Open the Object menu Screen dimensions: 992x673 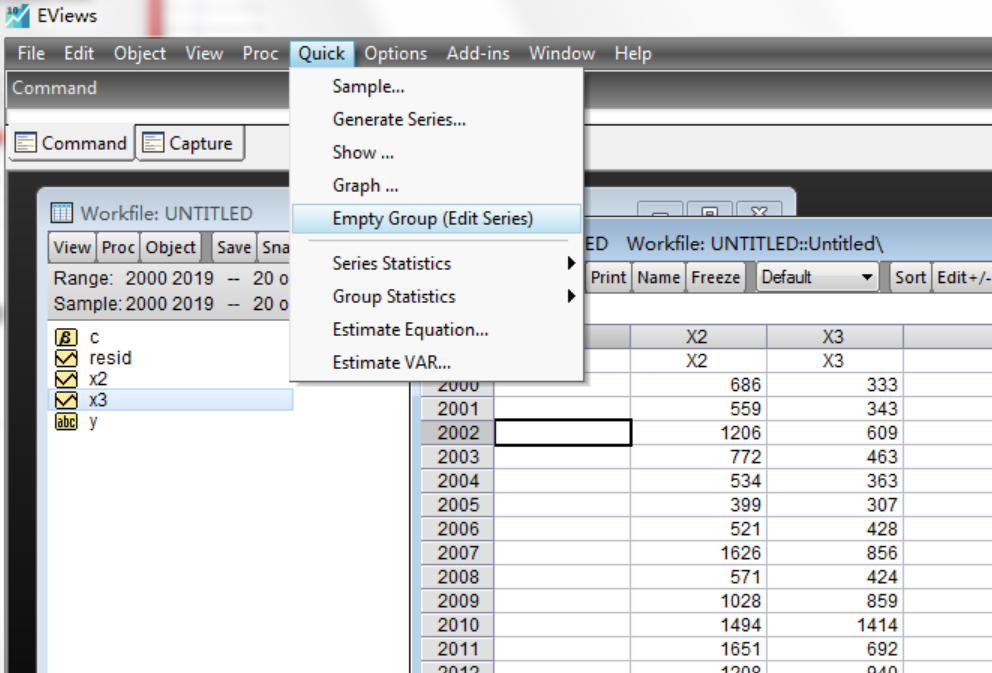click(140, 54)
